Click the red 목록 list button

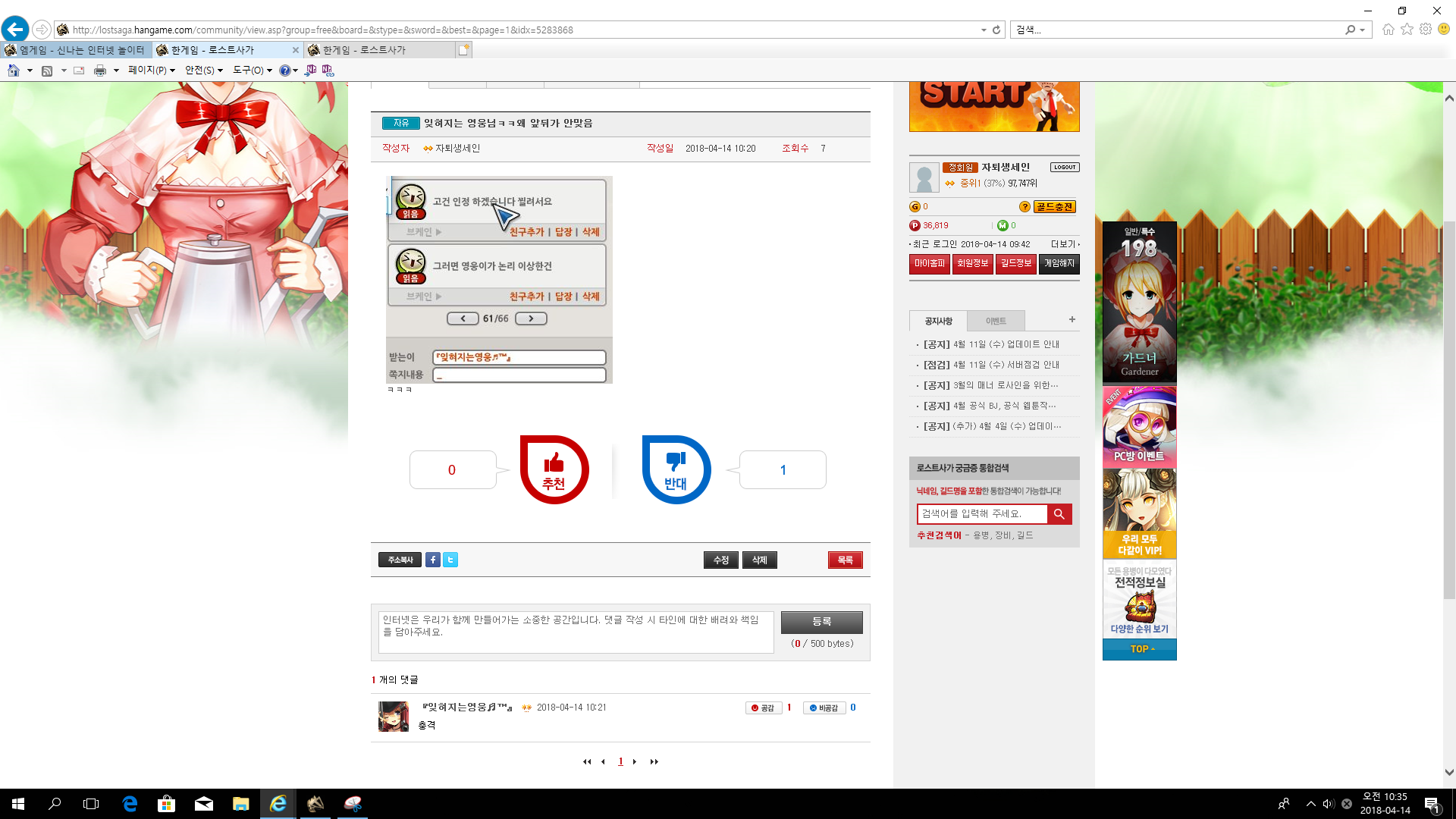(845, 560)
